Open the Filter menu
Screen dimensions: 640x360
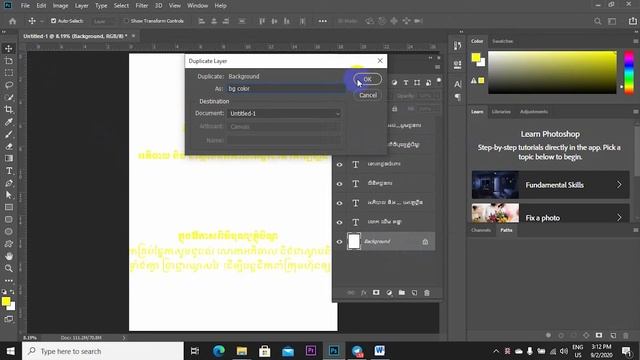[x=142, y=6]
